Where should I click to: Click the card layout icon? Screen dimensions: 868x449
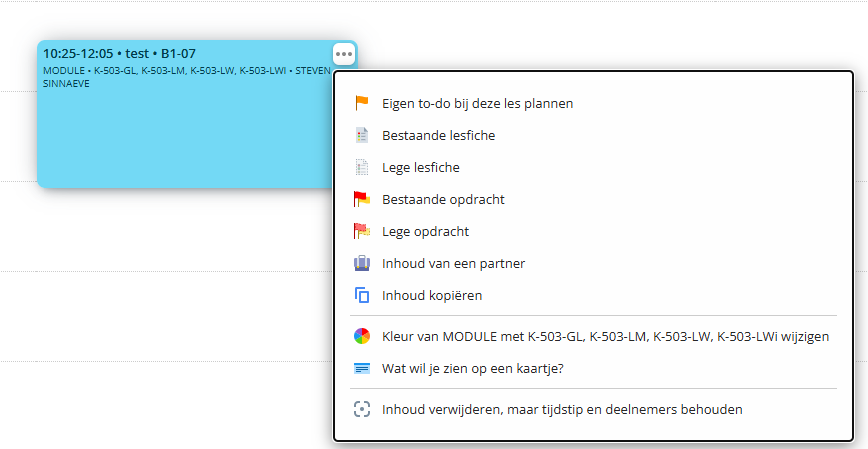[x=362, y=369]
